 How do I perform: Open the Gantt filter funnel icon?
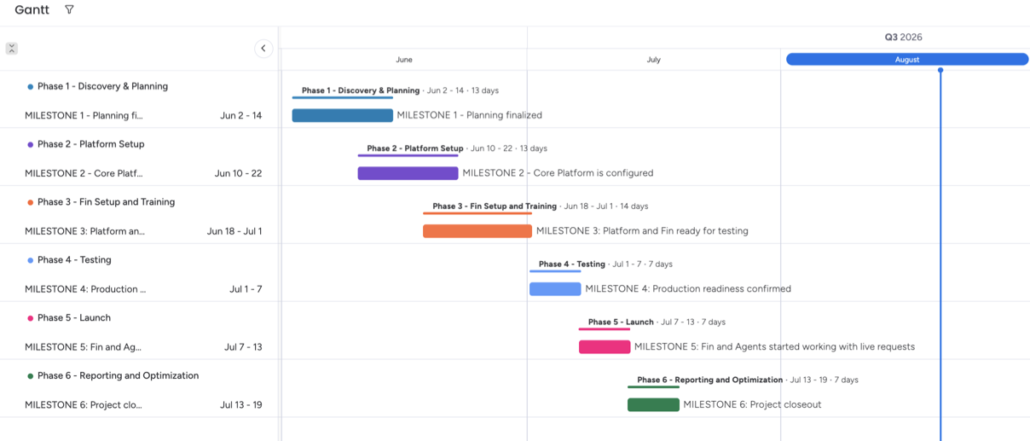point(70,10)
